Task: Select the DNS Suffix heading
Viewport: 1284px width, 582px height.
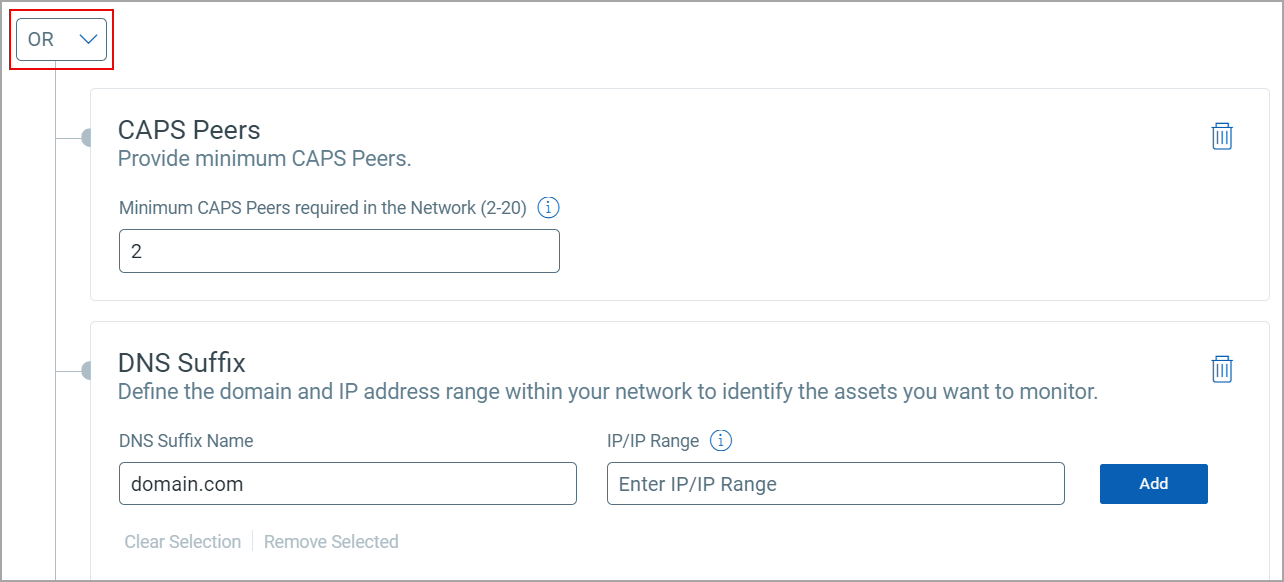Action: click(x=181, y=362)
